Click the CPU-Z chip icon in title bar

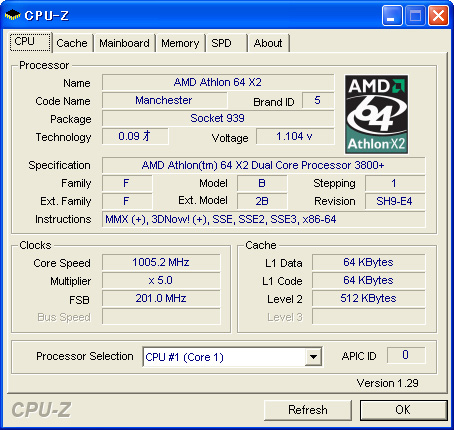(x=13, y=15)
